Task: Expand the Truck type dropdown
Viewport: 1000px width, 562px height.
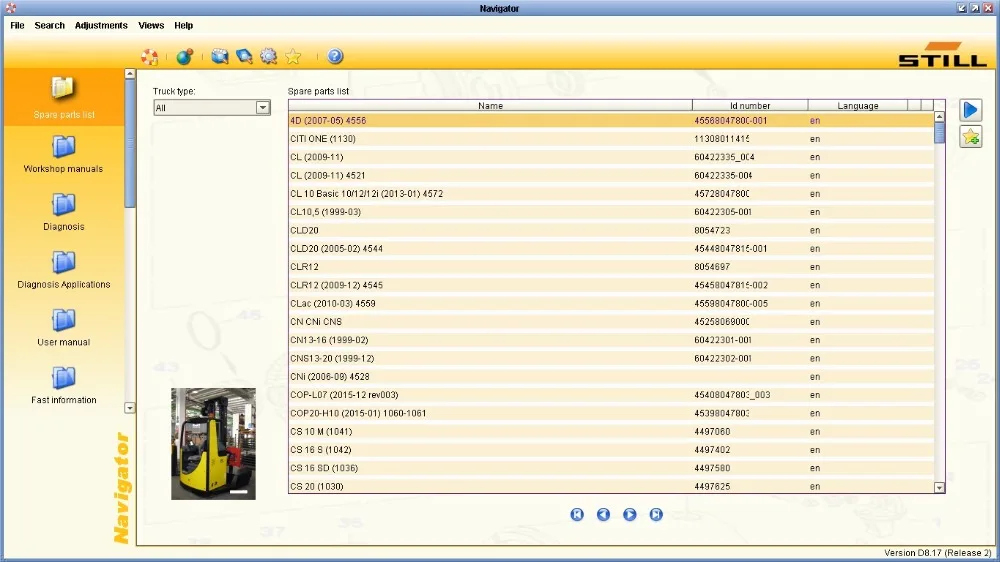Action: pyautogui.click(x=263, y=108)
